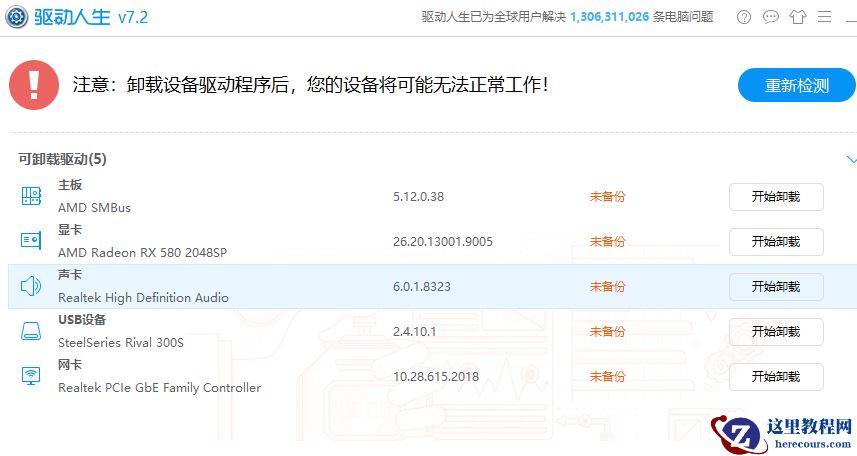857x456 pixels.
Task: Click 未备份 status for Realtek Audio
Action: (x=607, y=287)
